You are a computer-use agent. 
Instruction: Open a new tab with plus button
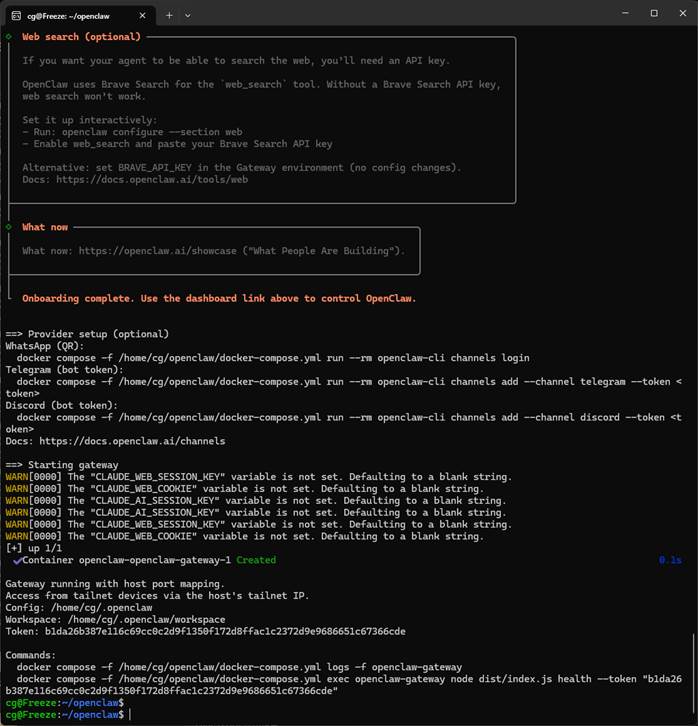point(169,14)
